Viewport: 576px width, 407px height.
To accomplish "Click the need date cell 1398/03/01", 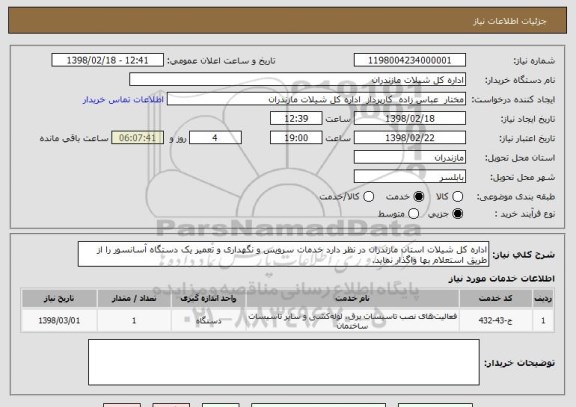I will 59,321.
